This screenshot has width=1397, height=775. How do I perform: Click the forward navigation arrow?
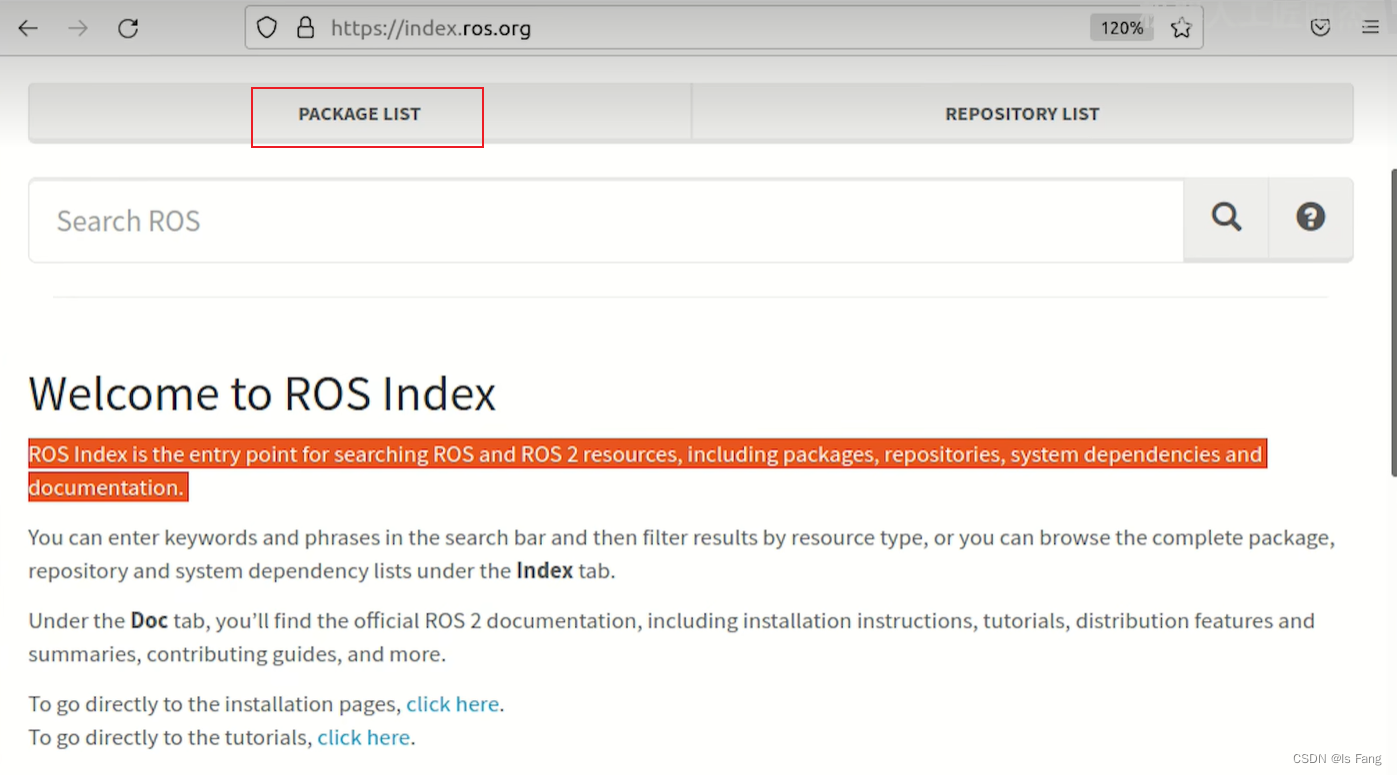point(78,28)
